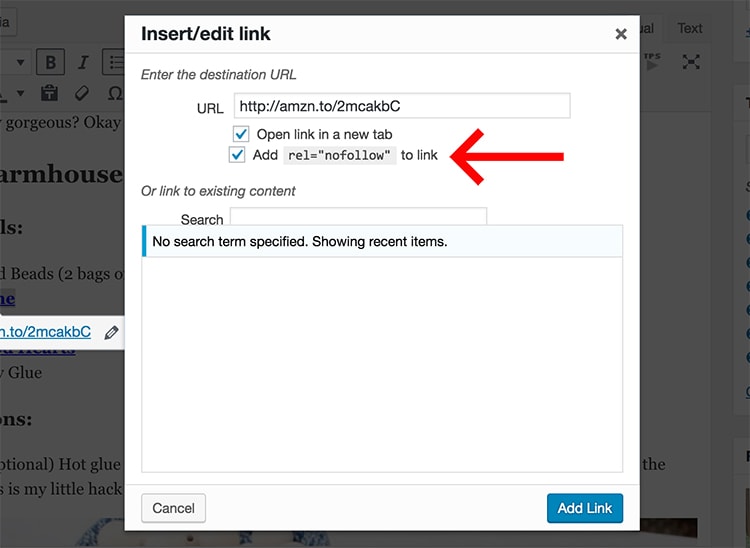This screenshot has height=548, width=750.
Task: Open the paste as text clipboard icon
Action: point(49,93)
